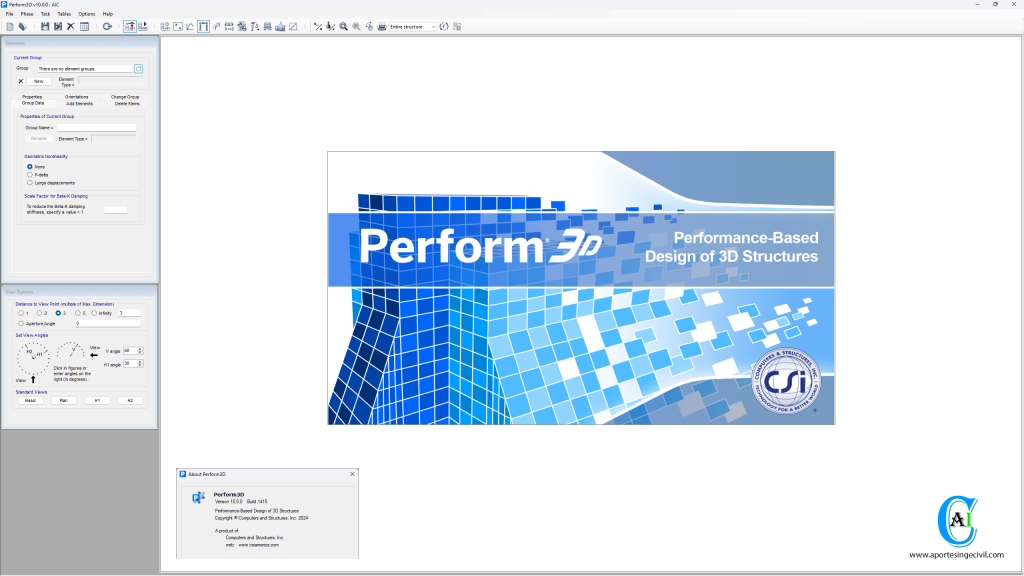Open a new model file
The image size is (1024, 576).
pos(9,26)
